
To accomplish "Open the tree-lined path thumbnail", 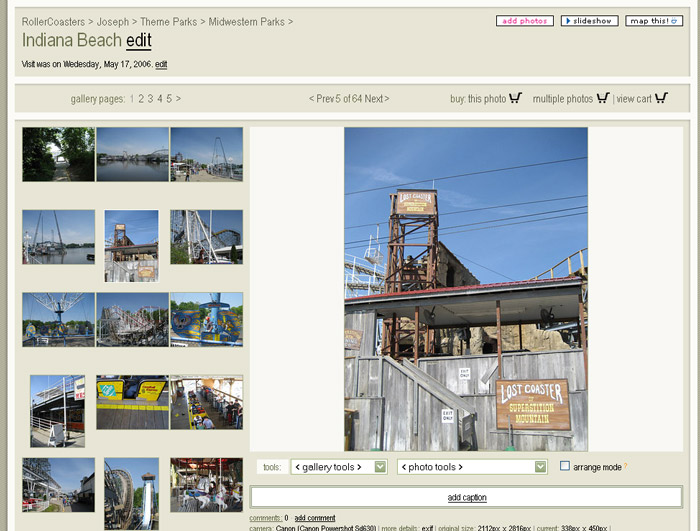I will [x=58, y=154].
